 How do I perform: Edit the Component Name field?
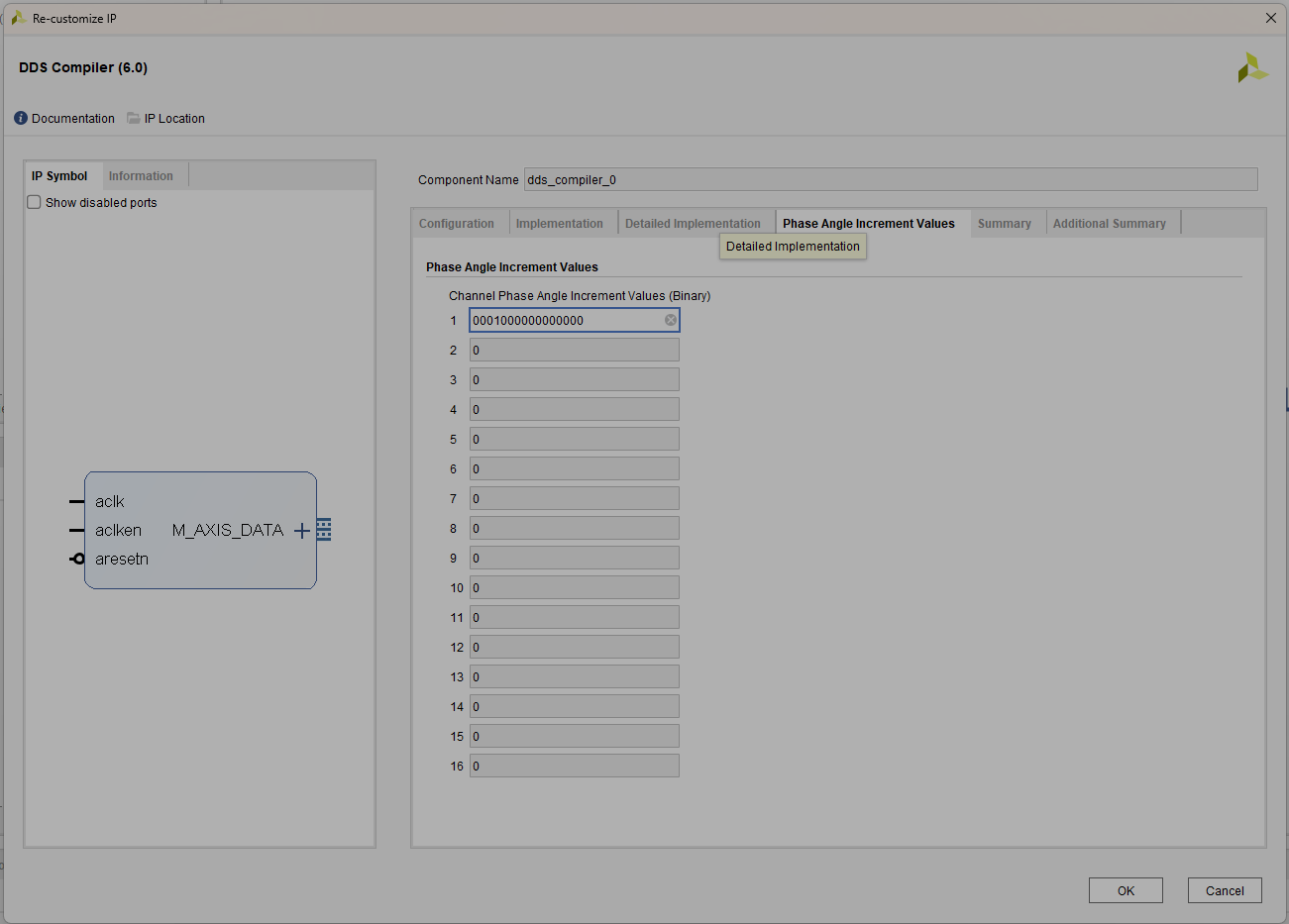[x=891, y=179]
